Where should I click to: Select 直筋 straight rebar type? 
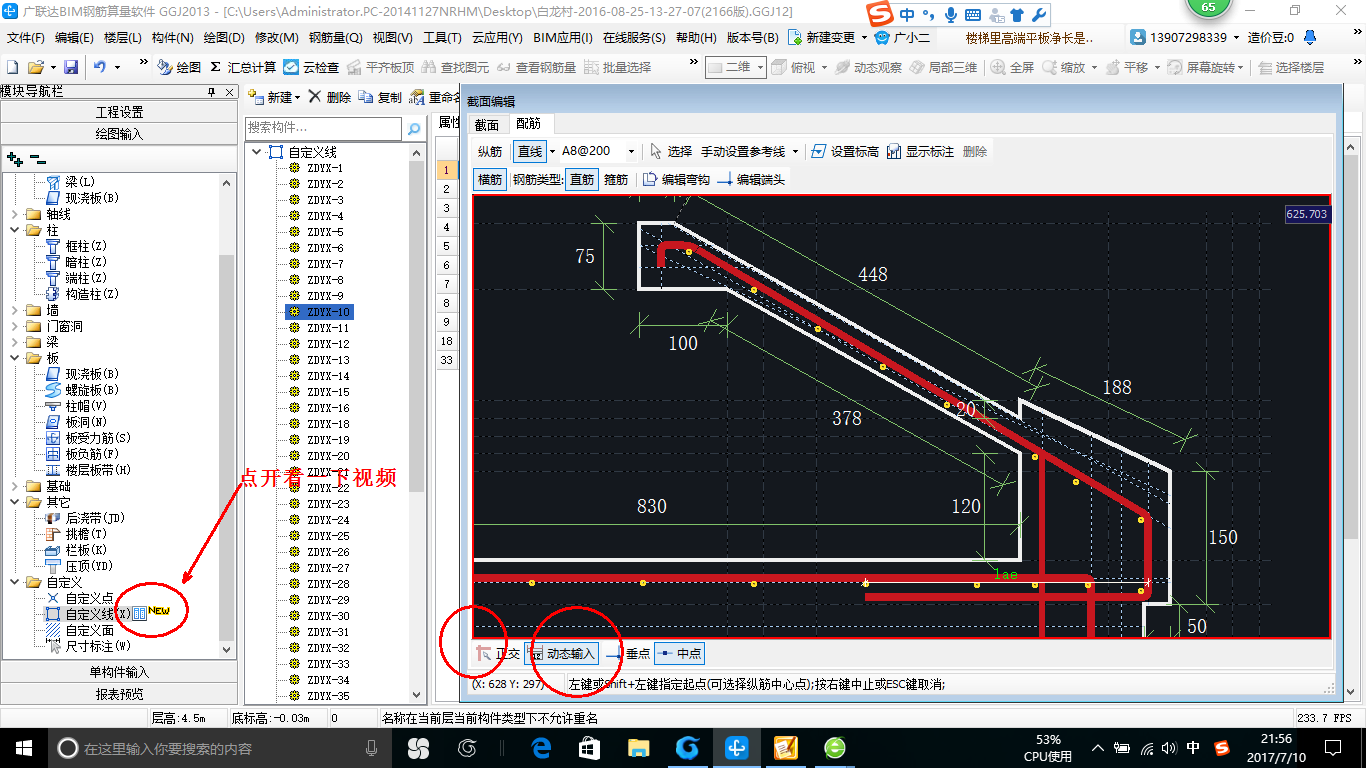point(582,179)
